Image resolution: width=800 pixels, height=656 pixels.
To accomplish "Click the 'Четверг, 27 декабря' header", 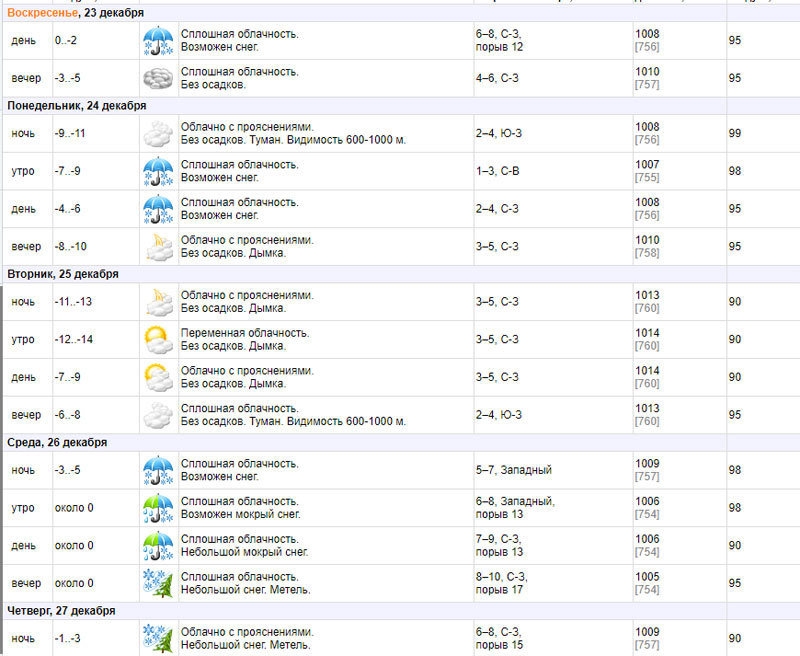I will [x=61, y=611].
